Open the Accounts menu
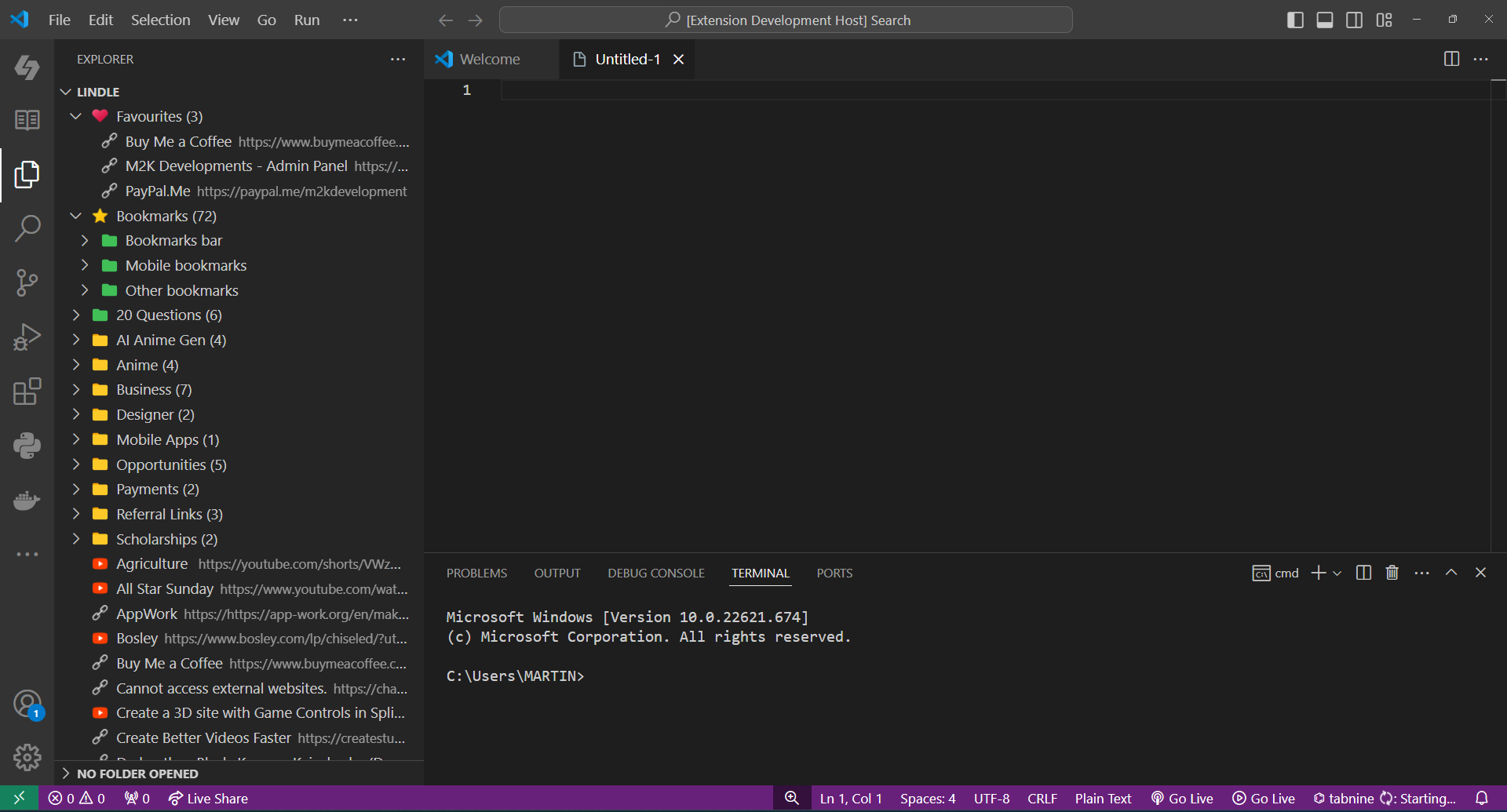Screen dimensions: 1507x812 click(x=27, y=704)
